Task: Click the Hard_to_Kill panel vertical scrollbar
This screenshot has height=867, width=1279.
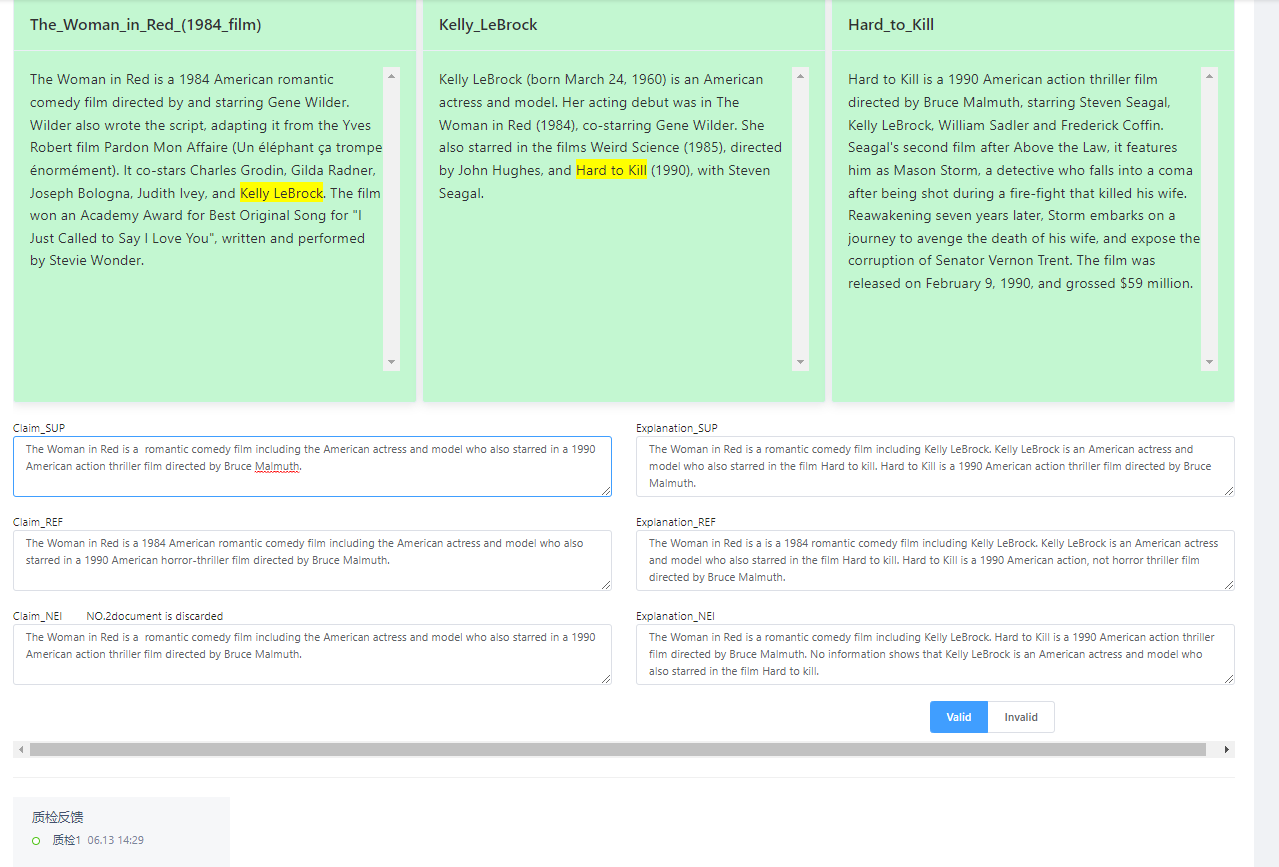Action: pyautogui.click(x=1209, y=219)
